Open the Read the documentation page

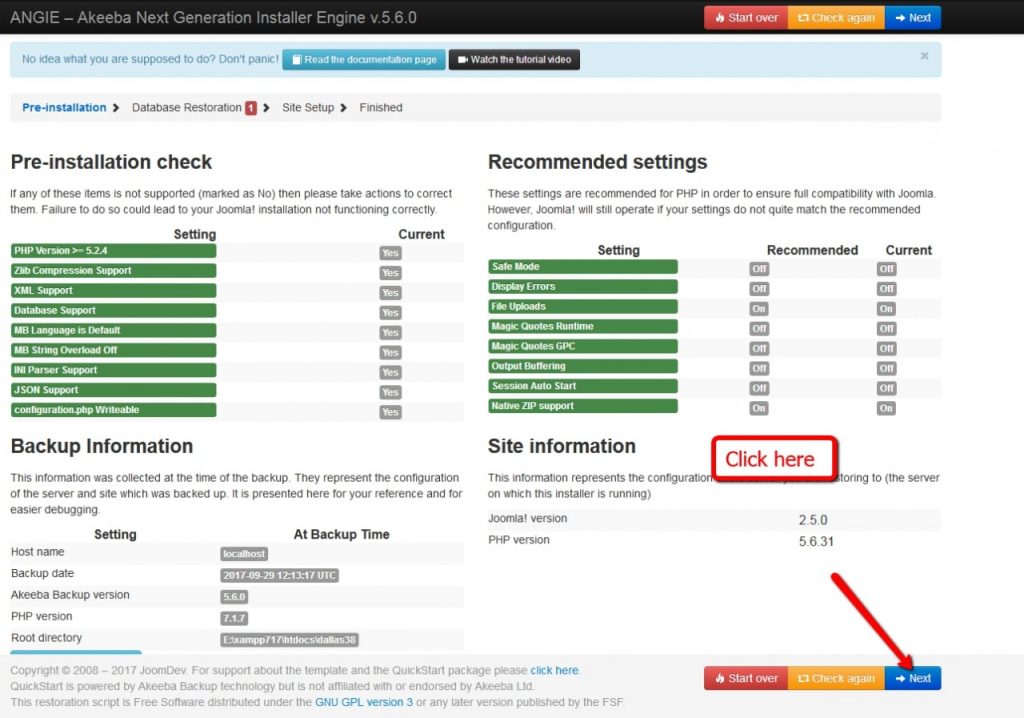click(x=363, y=59)
